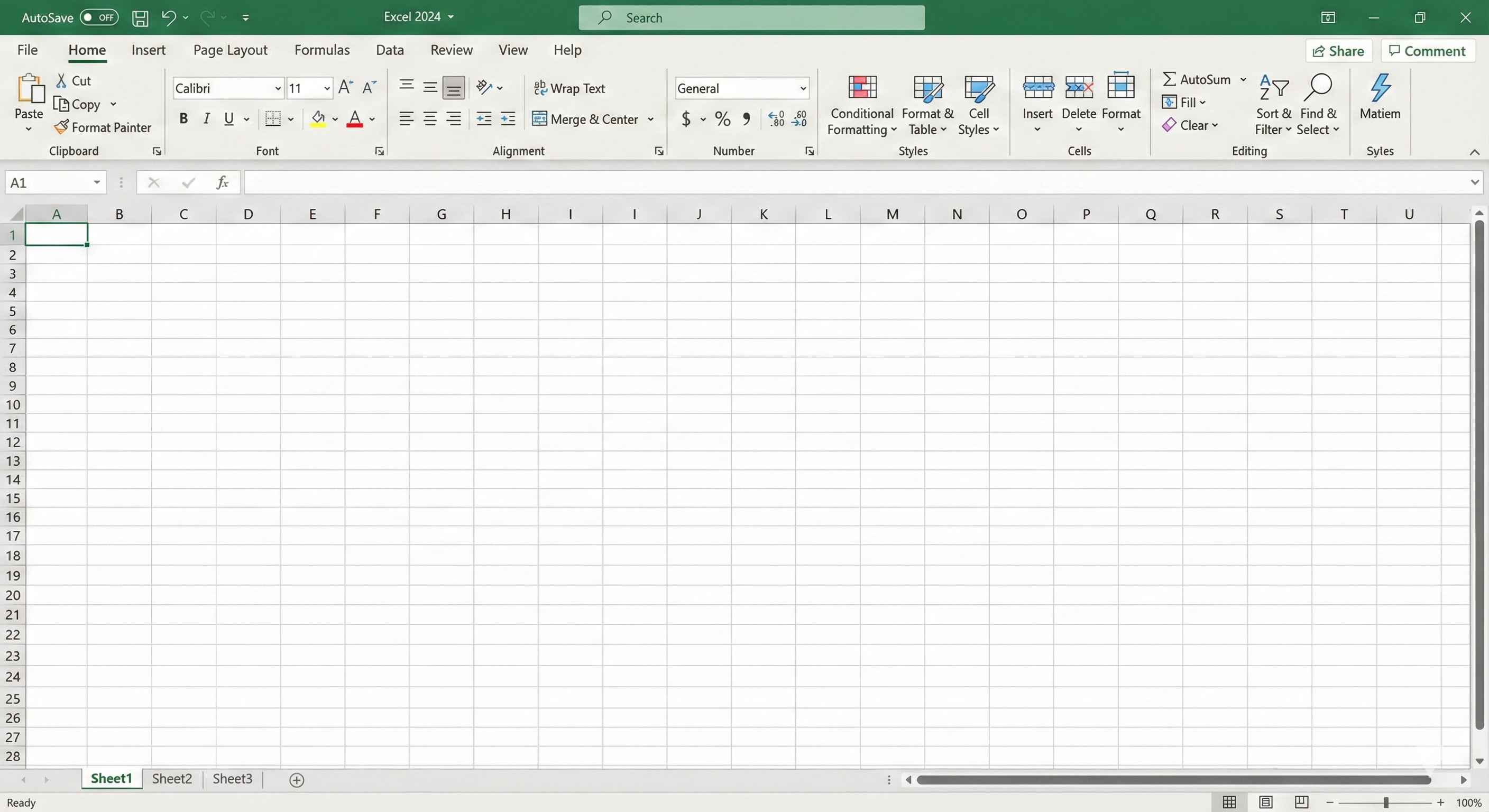The image size is (1489, 812).
Task: Click inside the Search box
Action: [x=751, y=17]
